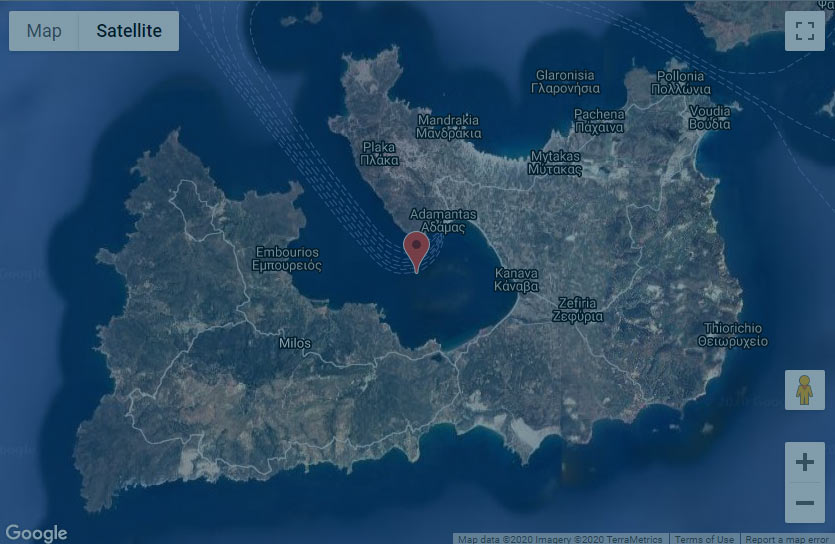Toggle fullscreen map view
Image resolution: width=835 pixels, height=544 pixels.
pos(805,31)
